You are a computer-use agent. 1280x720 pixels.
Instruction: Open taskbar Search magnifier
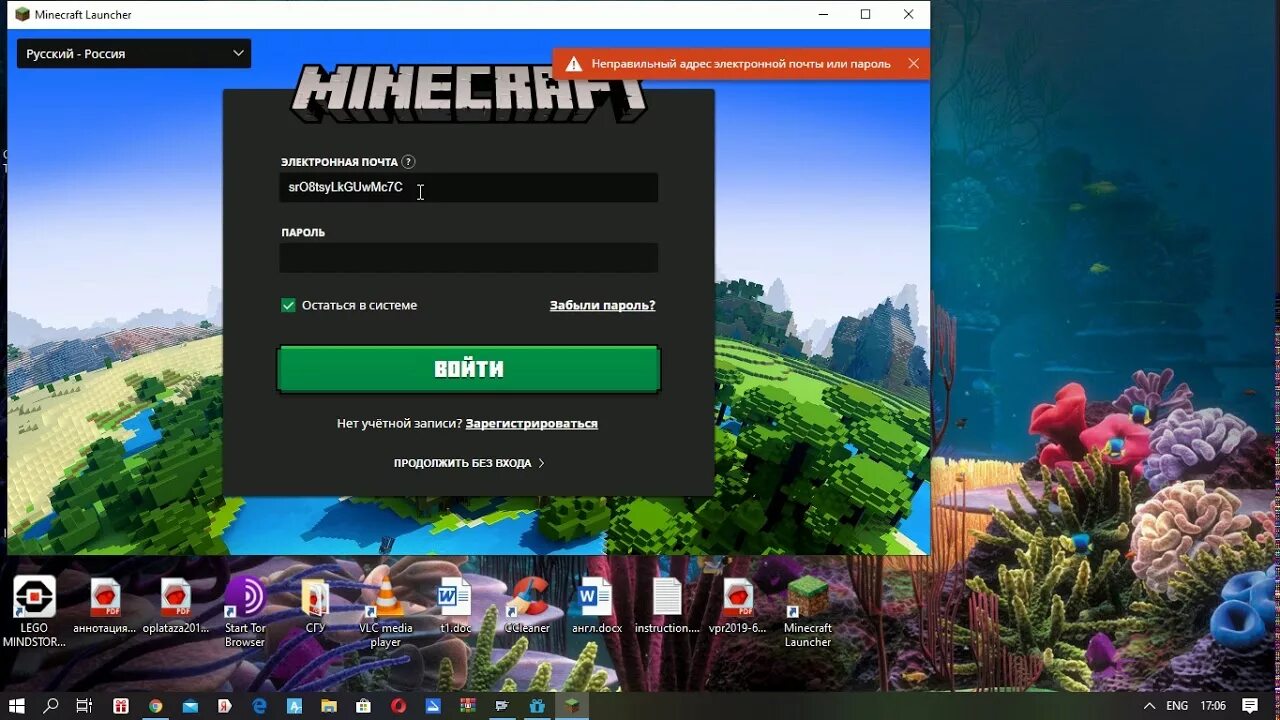pos(51,705)
